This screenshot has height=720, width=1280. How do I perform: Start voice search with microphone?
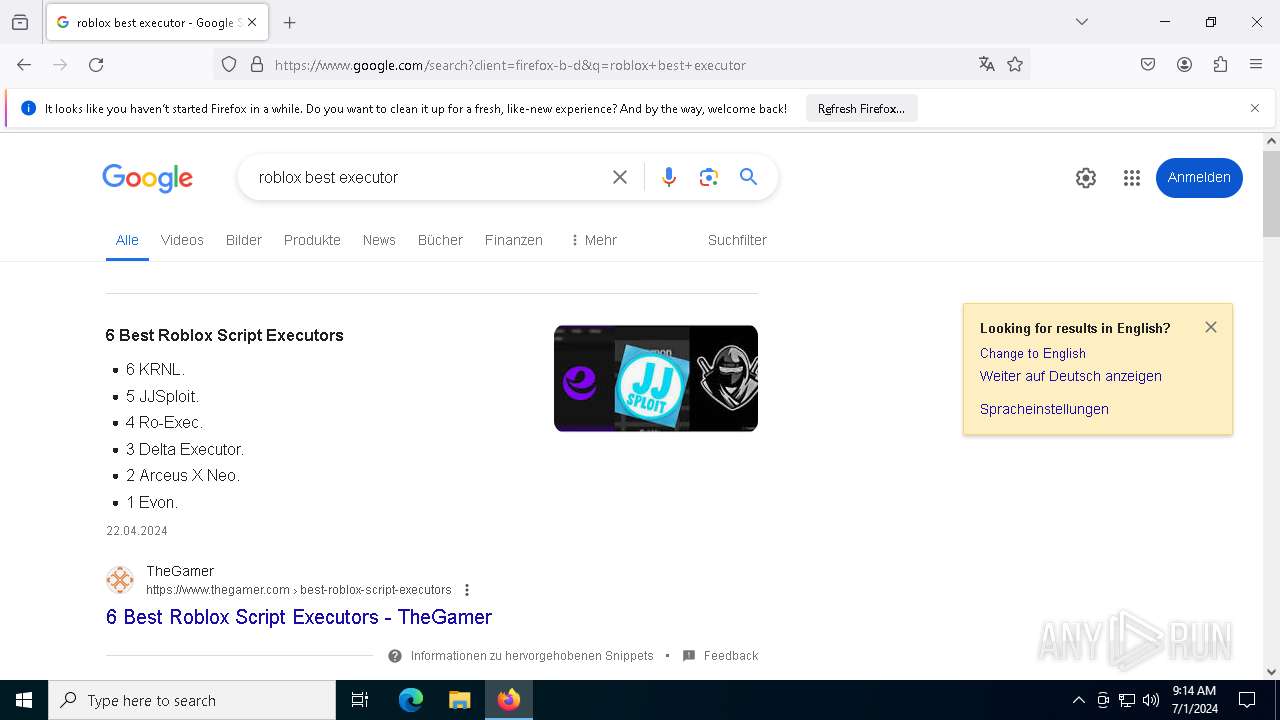(x=669, y=177)
